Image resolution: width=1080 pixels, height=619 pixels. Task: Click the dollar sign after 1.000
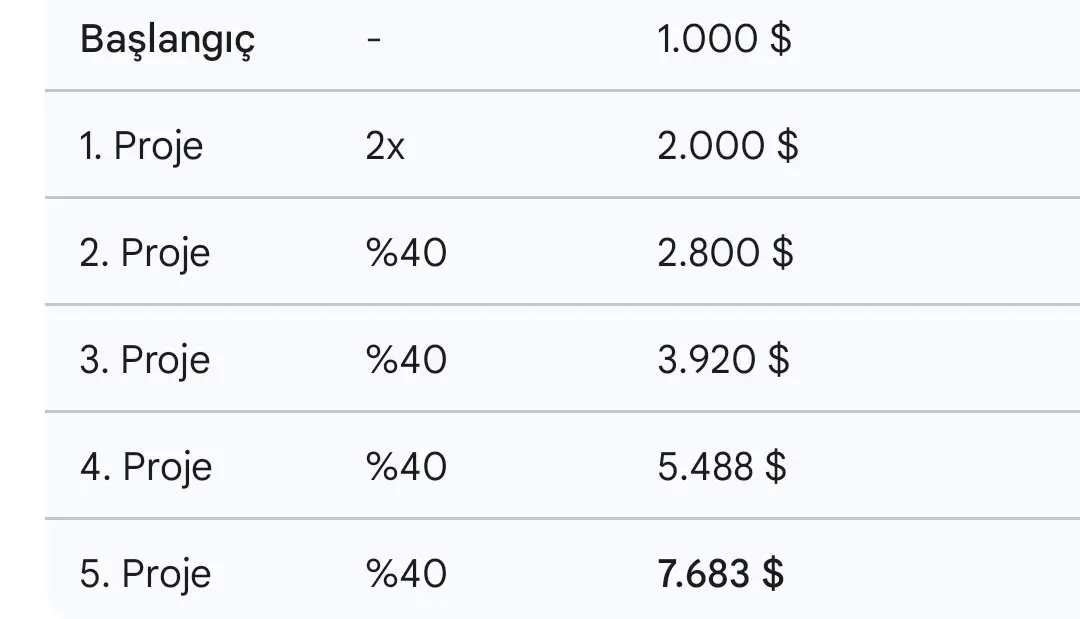coord(781,39)
